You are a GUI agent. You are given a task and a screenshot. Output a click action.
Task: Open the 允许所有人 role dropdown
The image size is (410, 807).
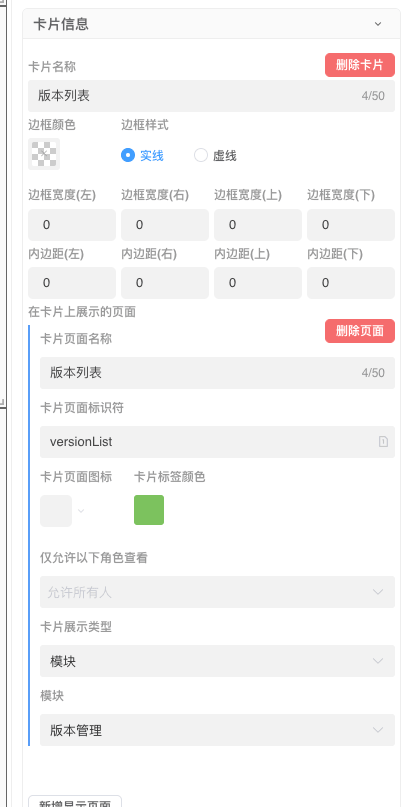pos(217,592)
